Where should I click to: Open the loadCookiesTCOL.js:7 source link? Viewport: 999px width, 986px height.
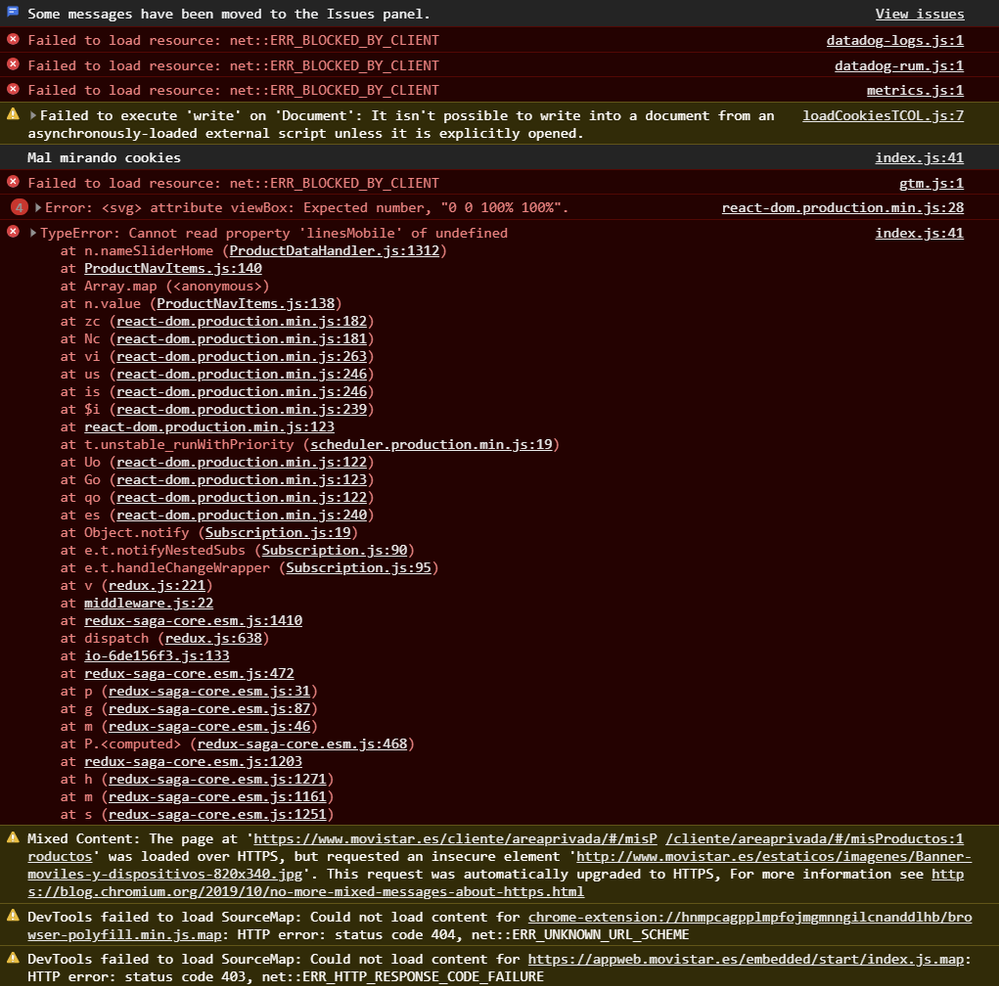[x=883, y=116]
